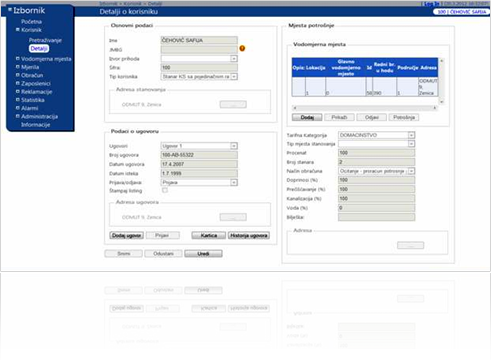This screenshot has width=491, height=360.
Task: Click the horizontal scrollbar under the water meter table
Action: coord(365,108)
